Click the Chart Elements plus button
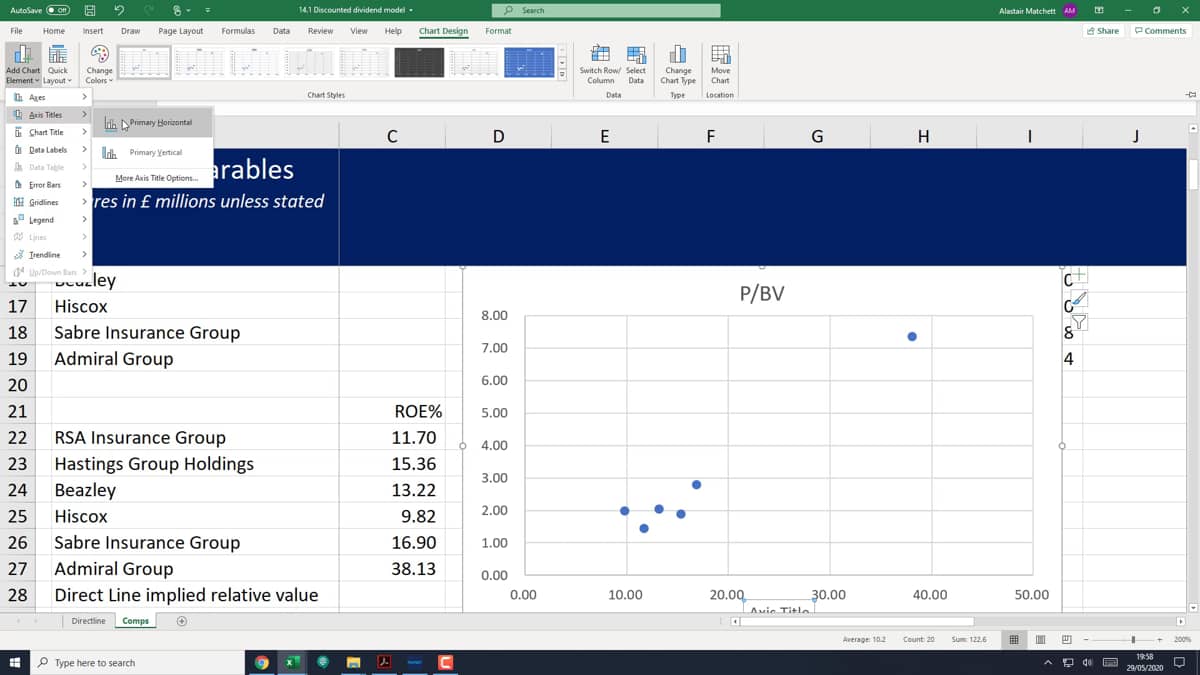Image resolution: width=1200 pixels, height=675 pixels. coord(1080,277)
